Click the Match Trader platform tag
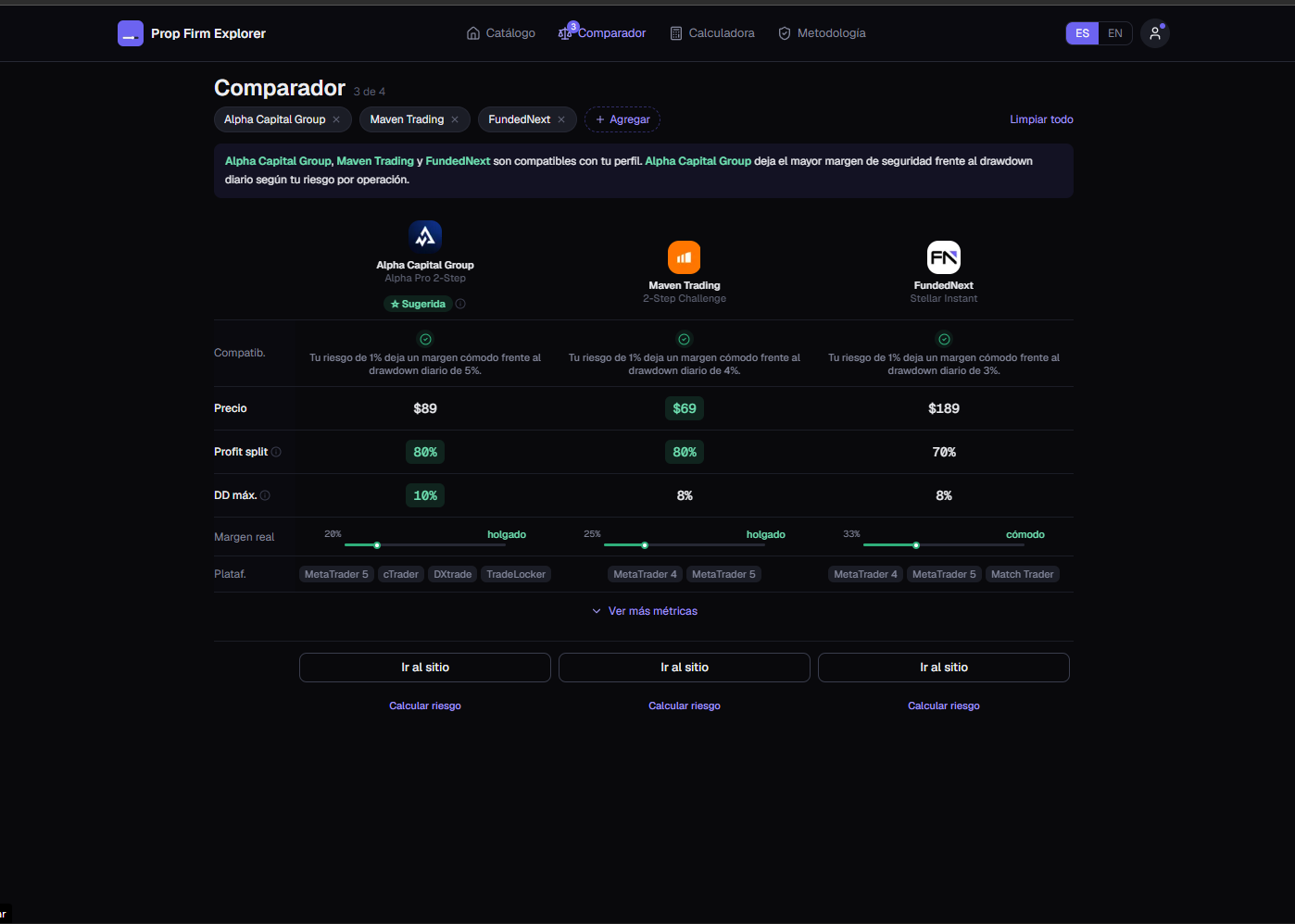Screen dimensions: 1295x924 [x=1023, y=574]
